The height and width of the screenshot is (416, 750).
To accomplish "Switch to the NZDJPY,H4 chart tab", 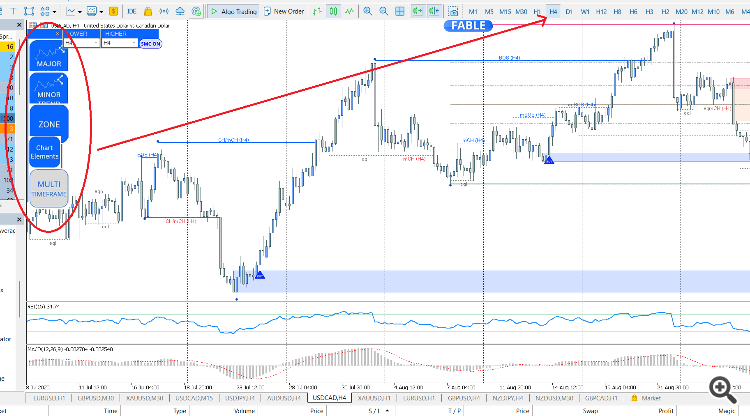I will [508, 398].
